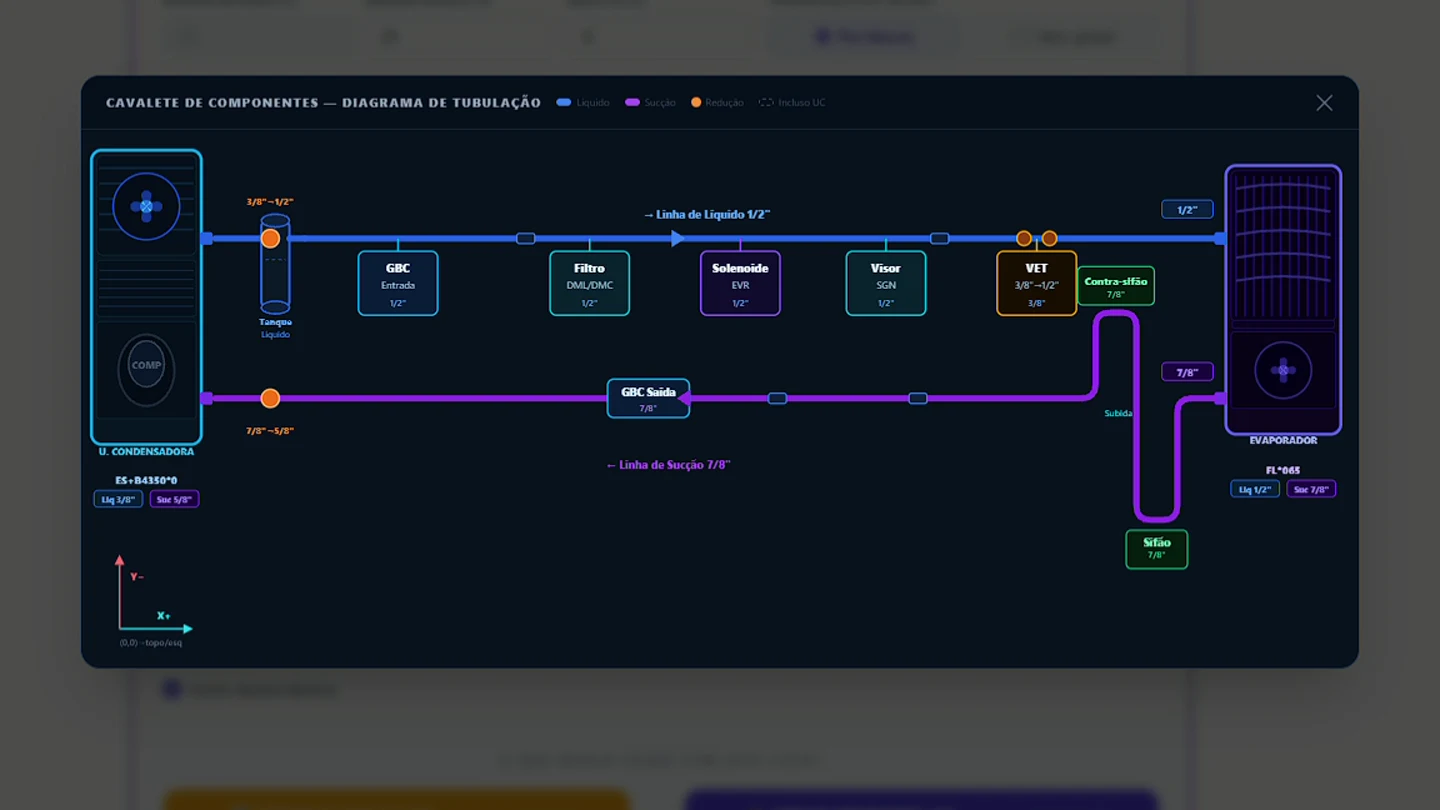Image resolution: width=1440 pixels, height=810 pixels.
Task: Click the condenser Suc 5/8" badge
Action: [174, 499]
